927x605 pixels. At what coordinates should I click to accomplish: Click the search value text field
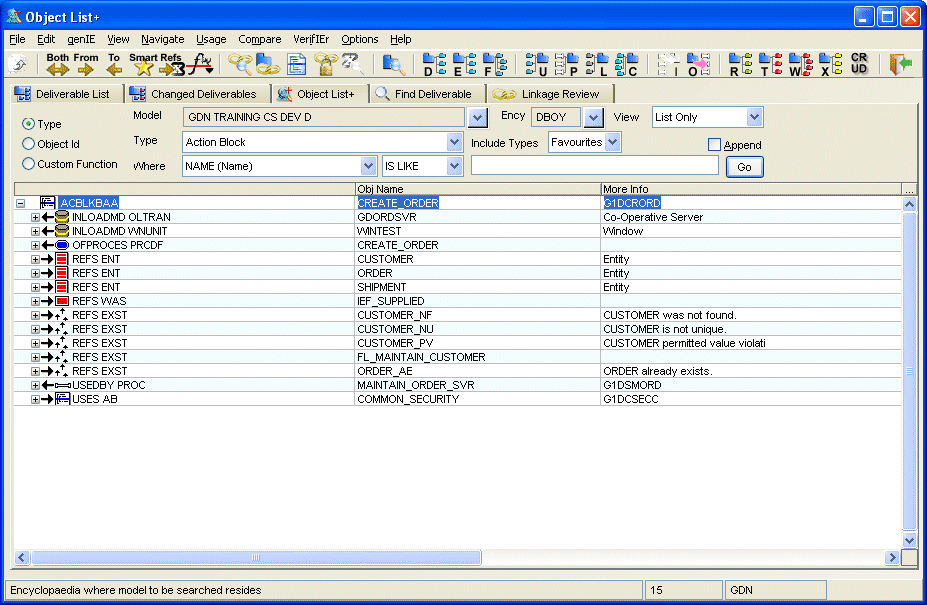594,166
